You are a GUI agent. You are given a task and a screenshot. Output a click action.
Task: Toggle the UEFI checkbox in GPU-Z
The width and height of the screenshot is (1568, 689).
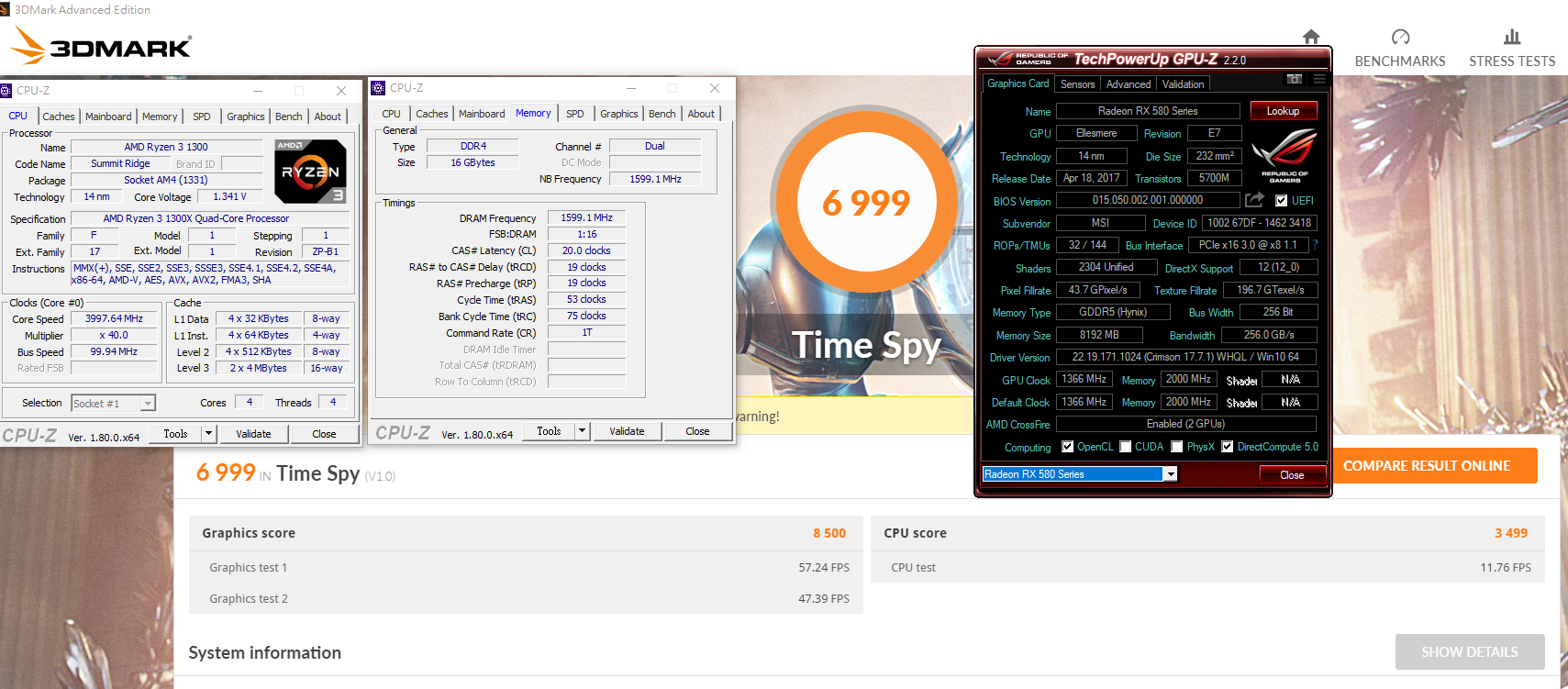1281,201
